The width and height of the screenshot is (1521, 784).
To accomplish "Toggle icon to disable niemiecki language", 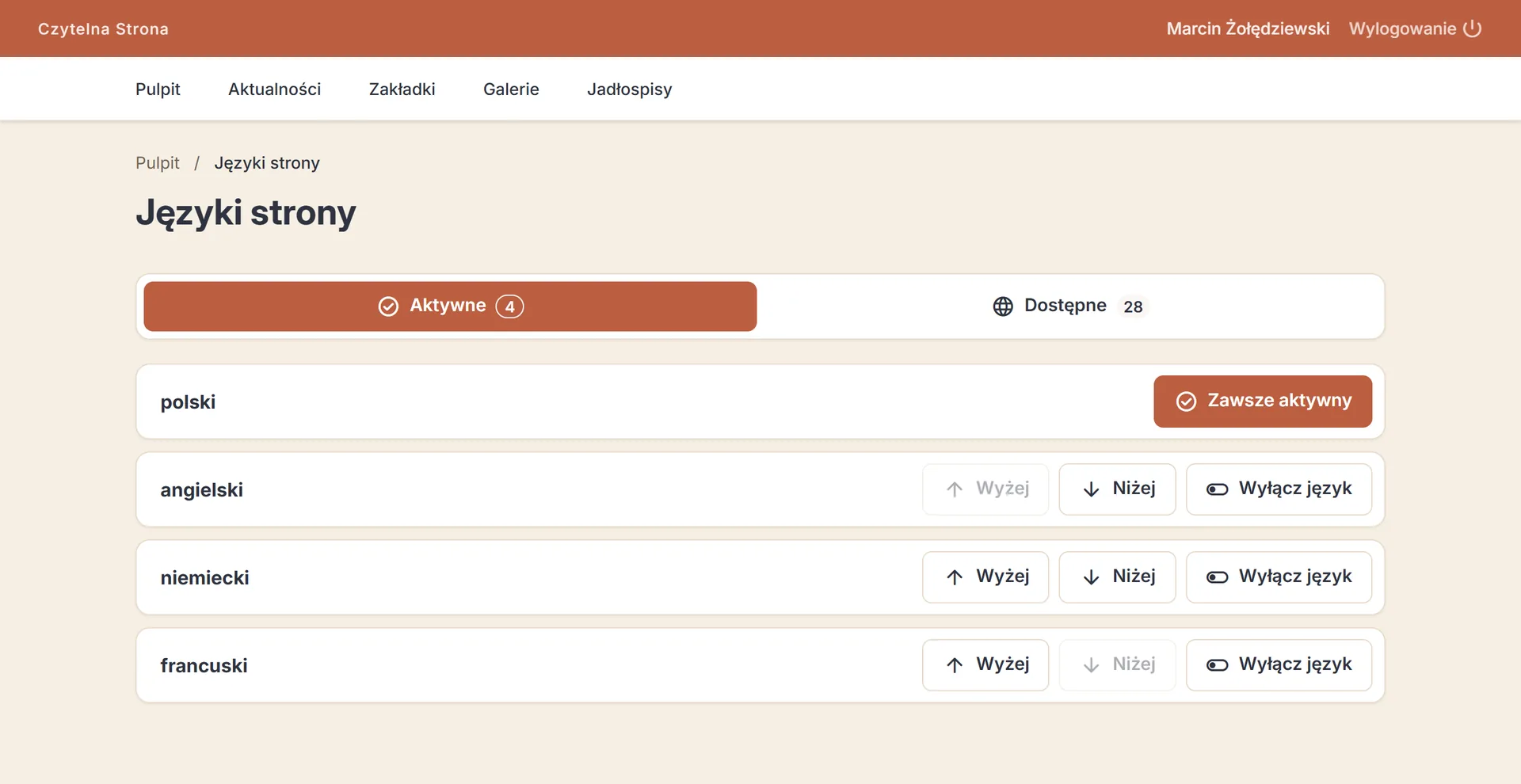I will coord(1217,577).
